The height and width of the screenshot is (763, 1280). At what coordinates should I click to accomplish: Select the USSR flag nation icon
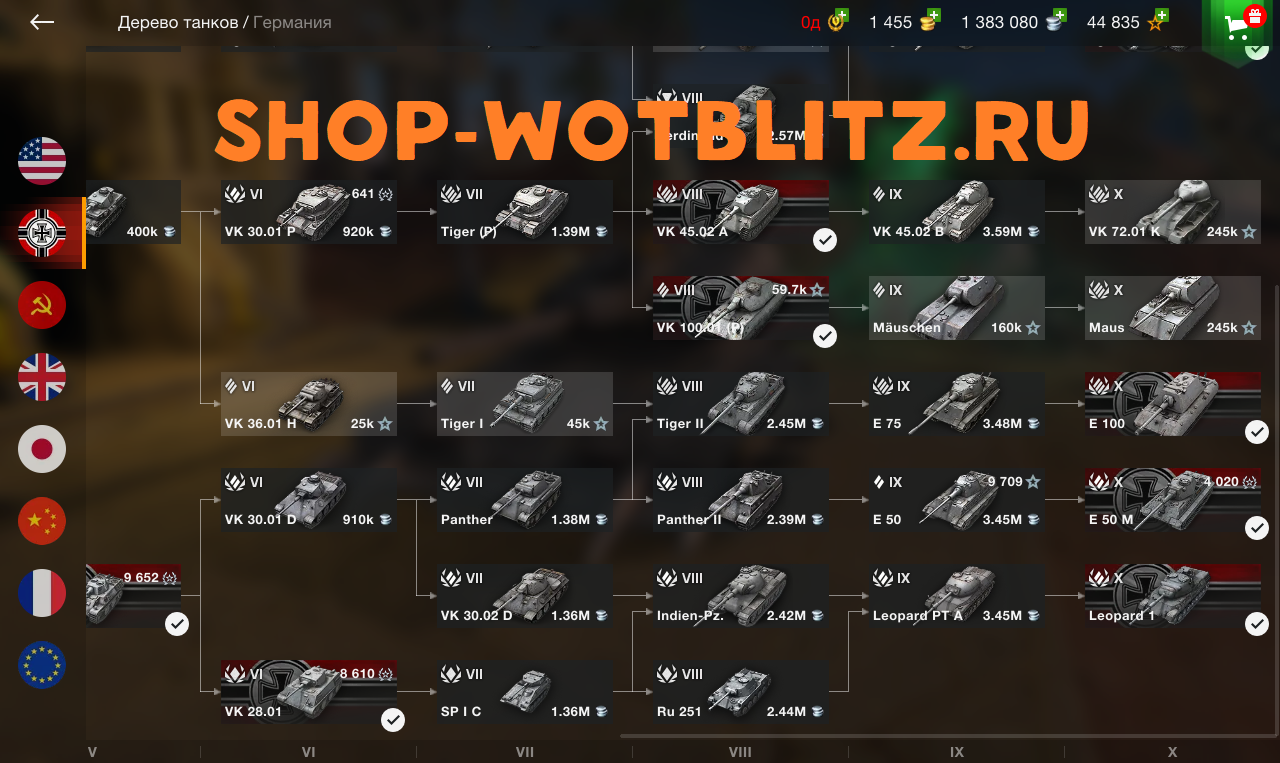[x=42, y=305]
